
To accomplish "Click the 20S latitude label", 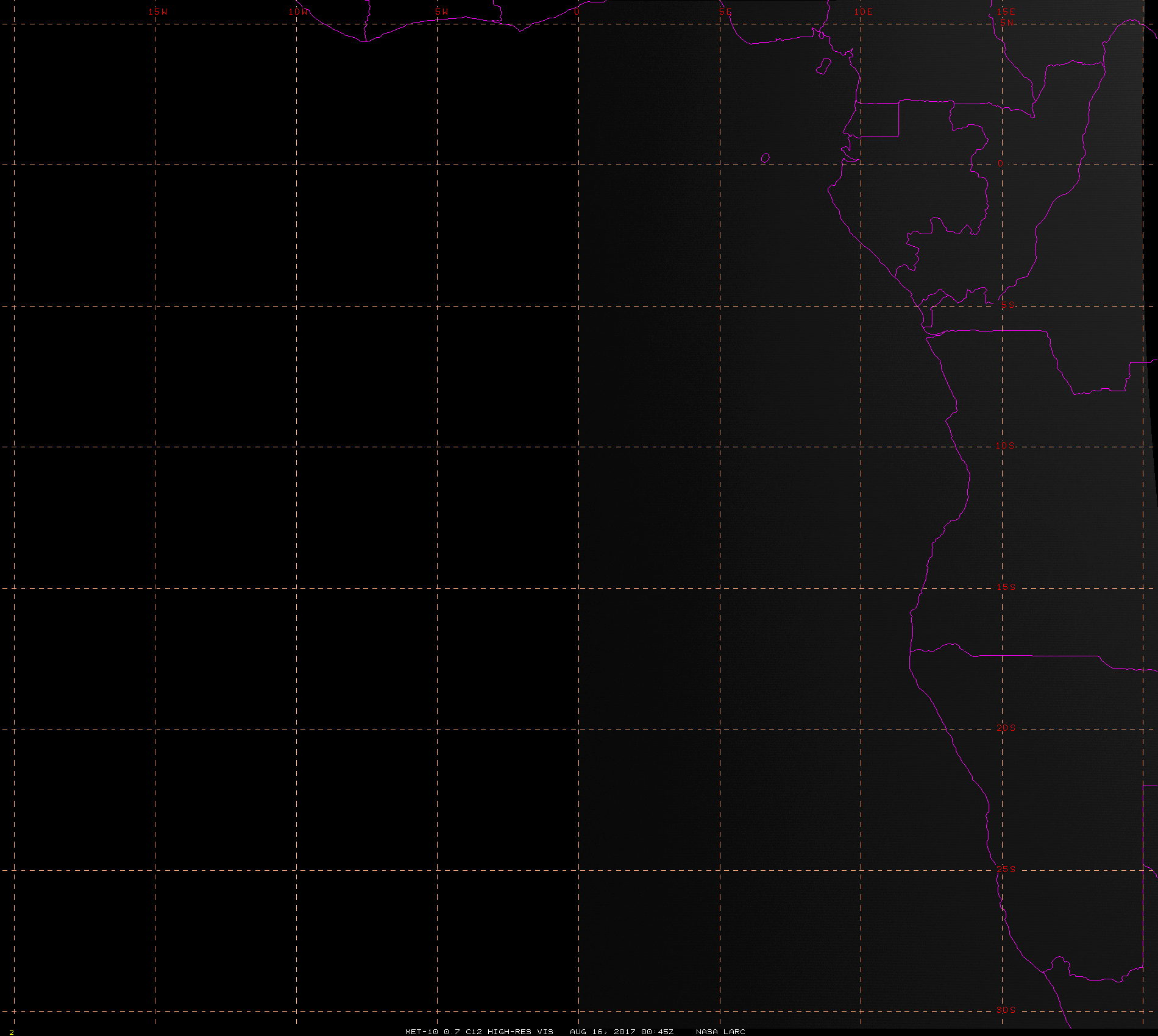I will tap(1006, 728).
